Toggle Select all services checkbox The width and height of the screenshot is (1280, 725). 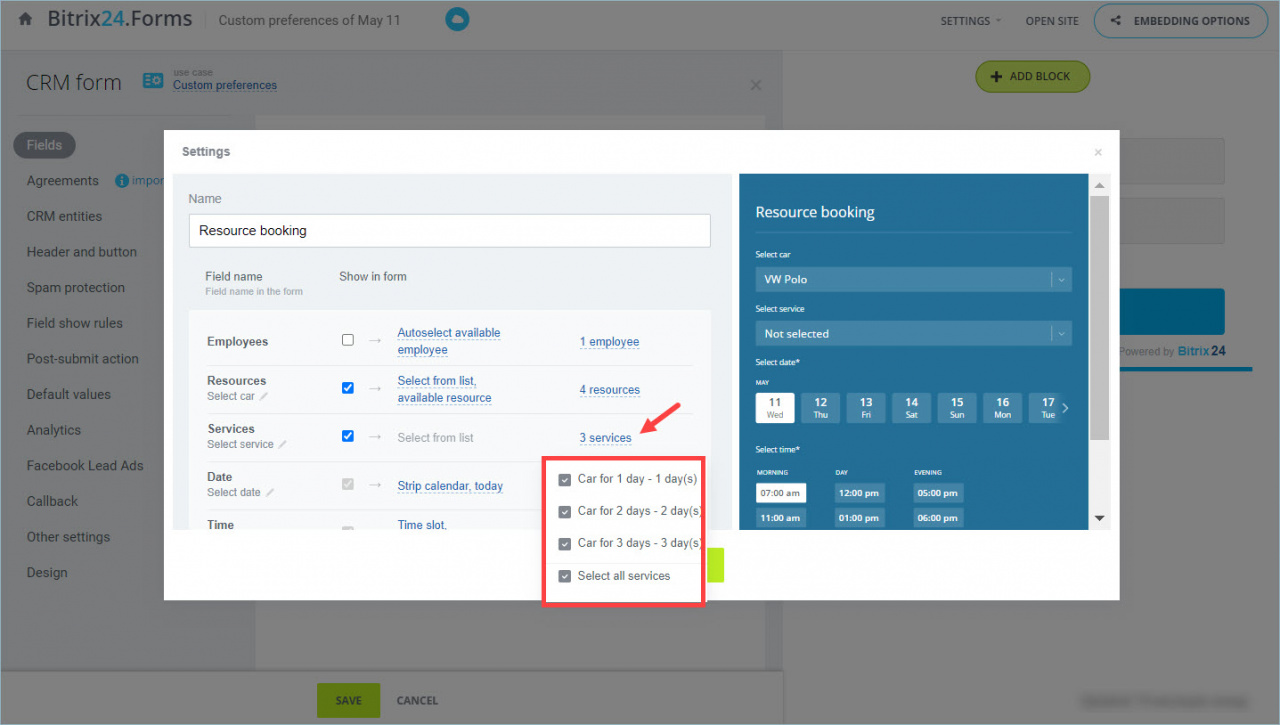pos(565,577)
